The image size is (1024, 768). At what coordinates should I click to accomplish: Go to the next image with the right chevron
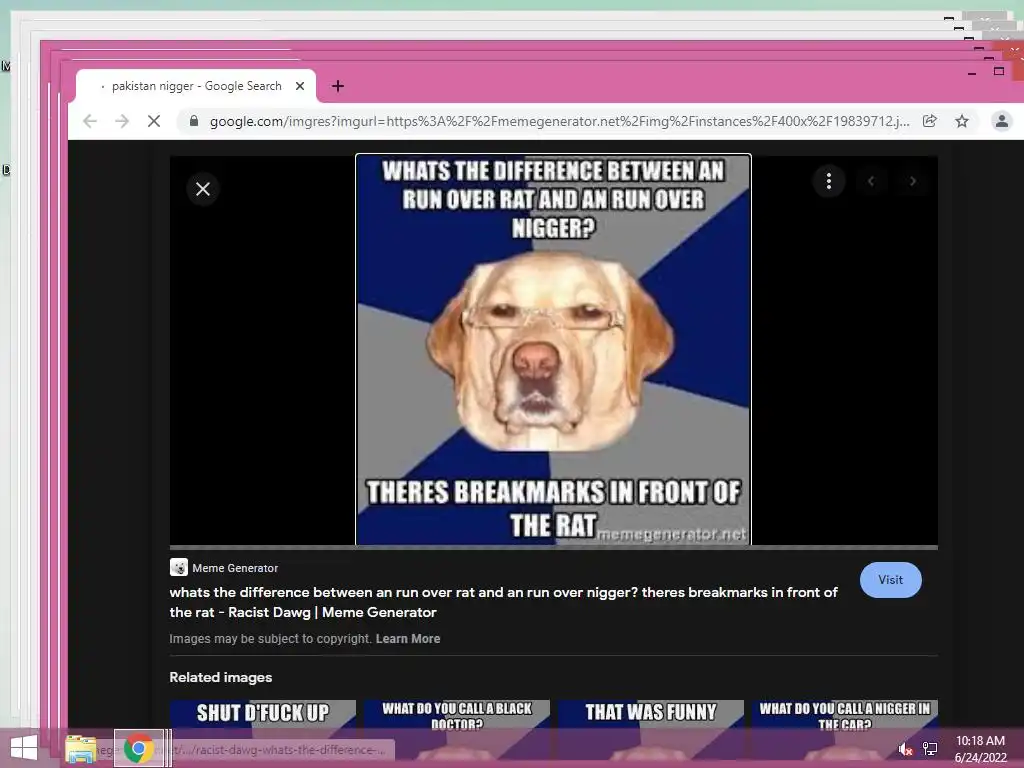click(913, 181)
